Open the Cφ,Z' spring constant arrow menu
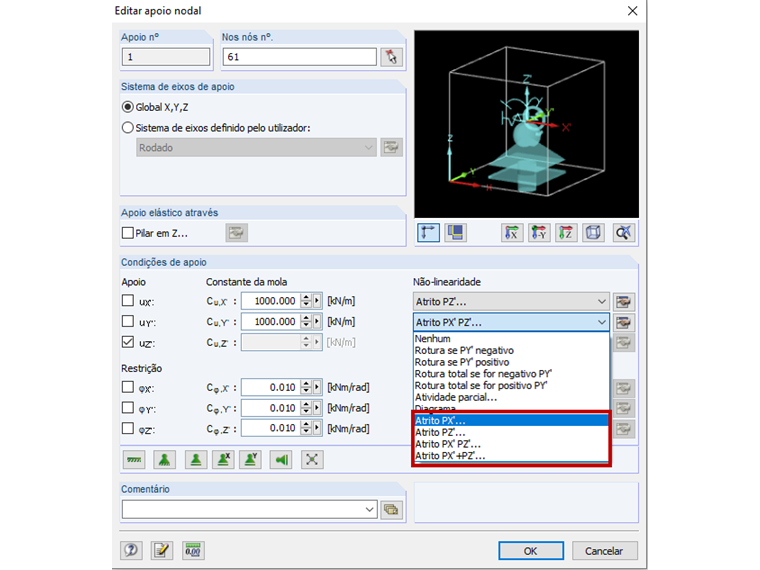The height and width of the screenshot is (570, 760). (x=317, y=428)
